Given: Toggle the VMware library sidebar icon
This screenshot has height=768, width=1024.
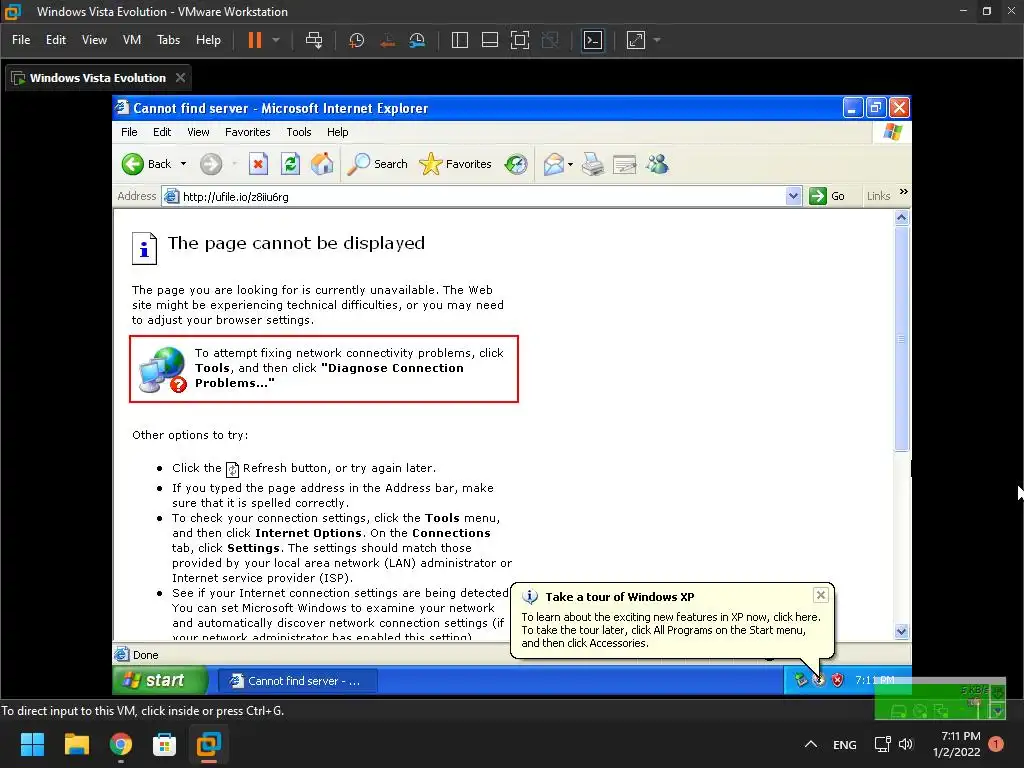Looking at the screenshot, I should (460, 40).
